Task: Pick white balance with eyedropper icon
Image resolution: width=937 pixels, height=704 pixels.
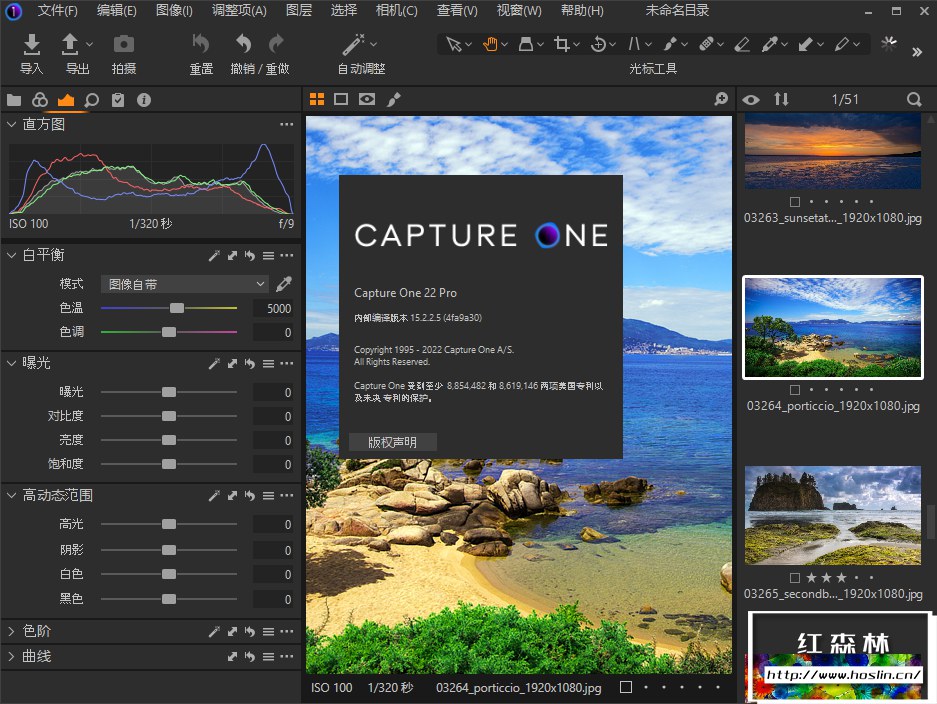Action: click(284, 284)
